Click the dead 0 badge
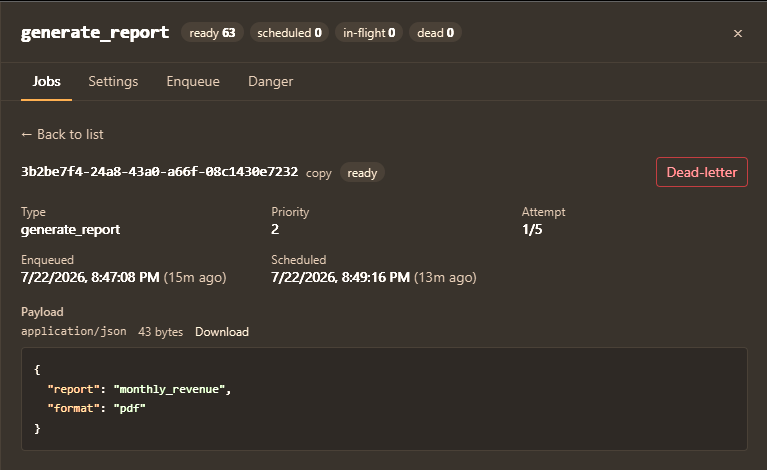The width and height of the screenshot is (767, 470). click(x=435, y=33)
